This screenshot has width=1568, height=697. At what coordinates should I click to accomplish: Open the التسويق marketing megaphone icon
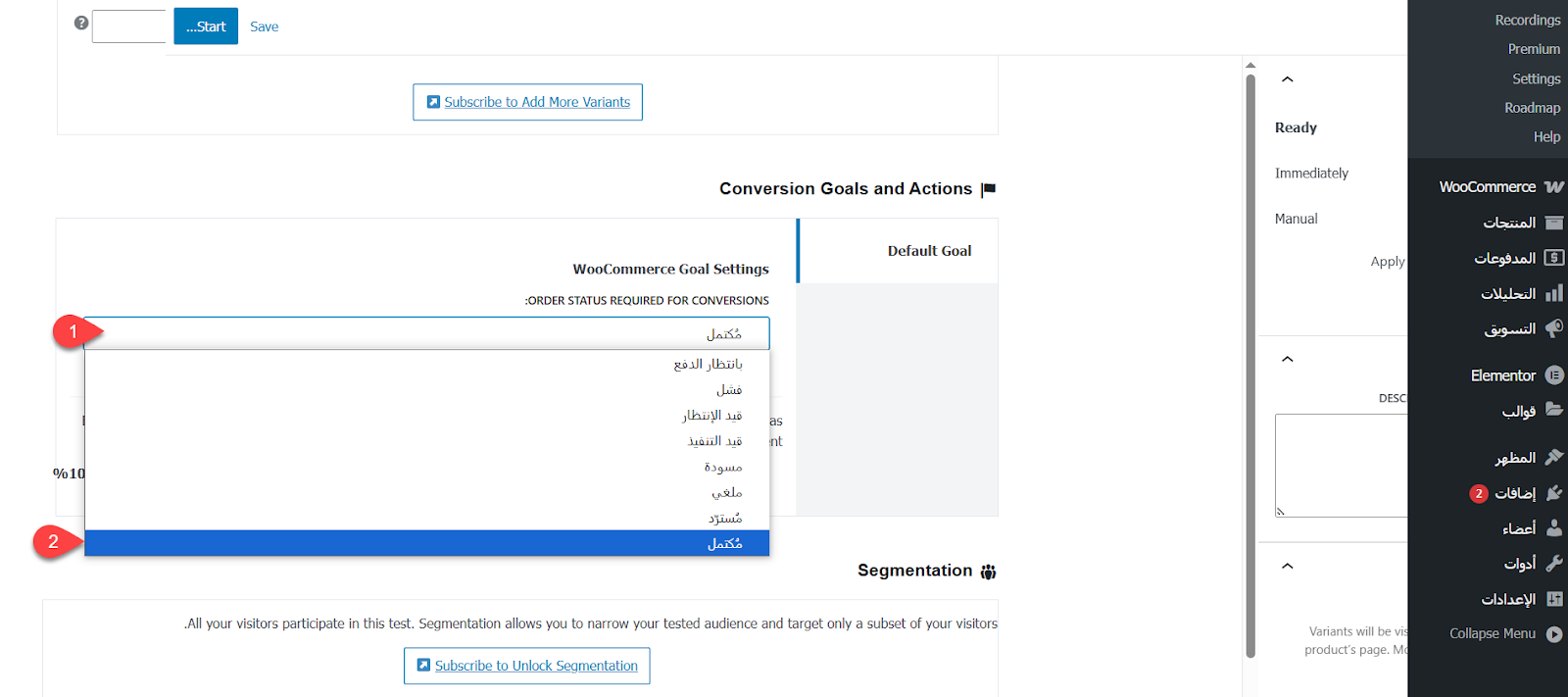(x=1554, y=328)
